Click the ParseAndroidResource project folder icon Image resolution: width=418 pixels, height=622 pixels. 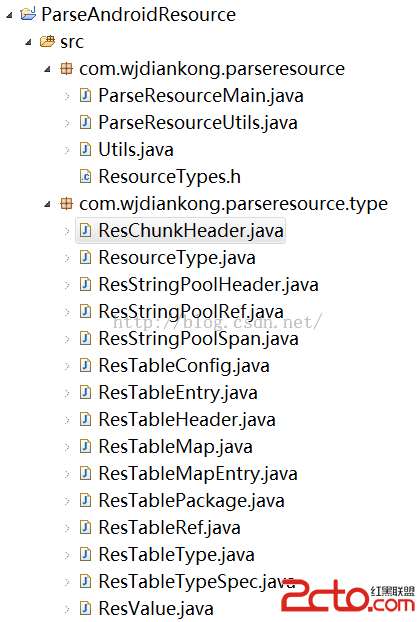(28, 14)
